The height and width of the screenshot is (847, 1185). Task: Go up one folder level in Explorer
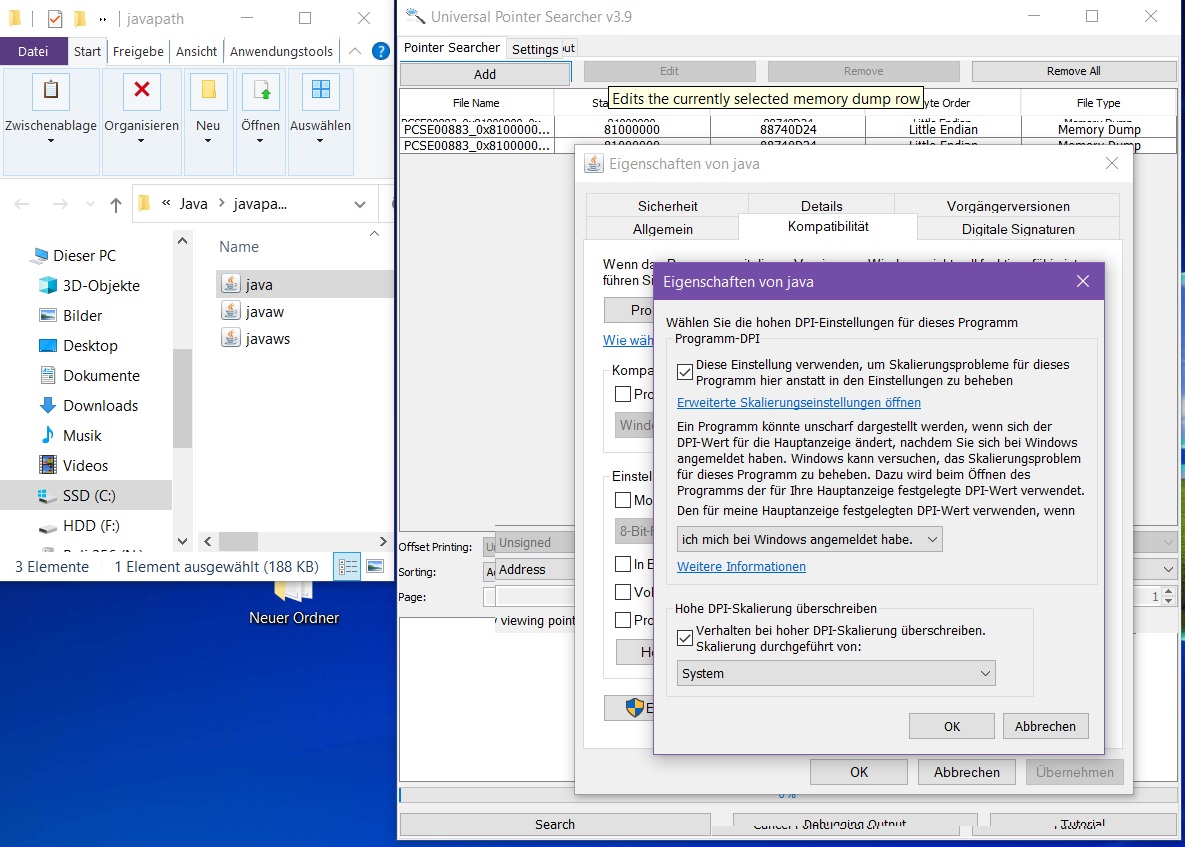point(116,204)
